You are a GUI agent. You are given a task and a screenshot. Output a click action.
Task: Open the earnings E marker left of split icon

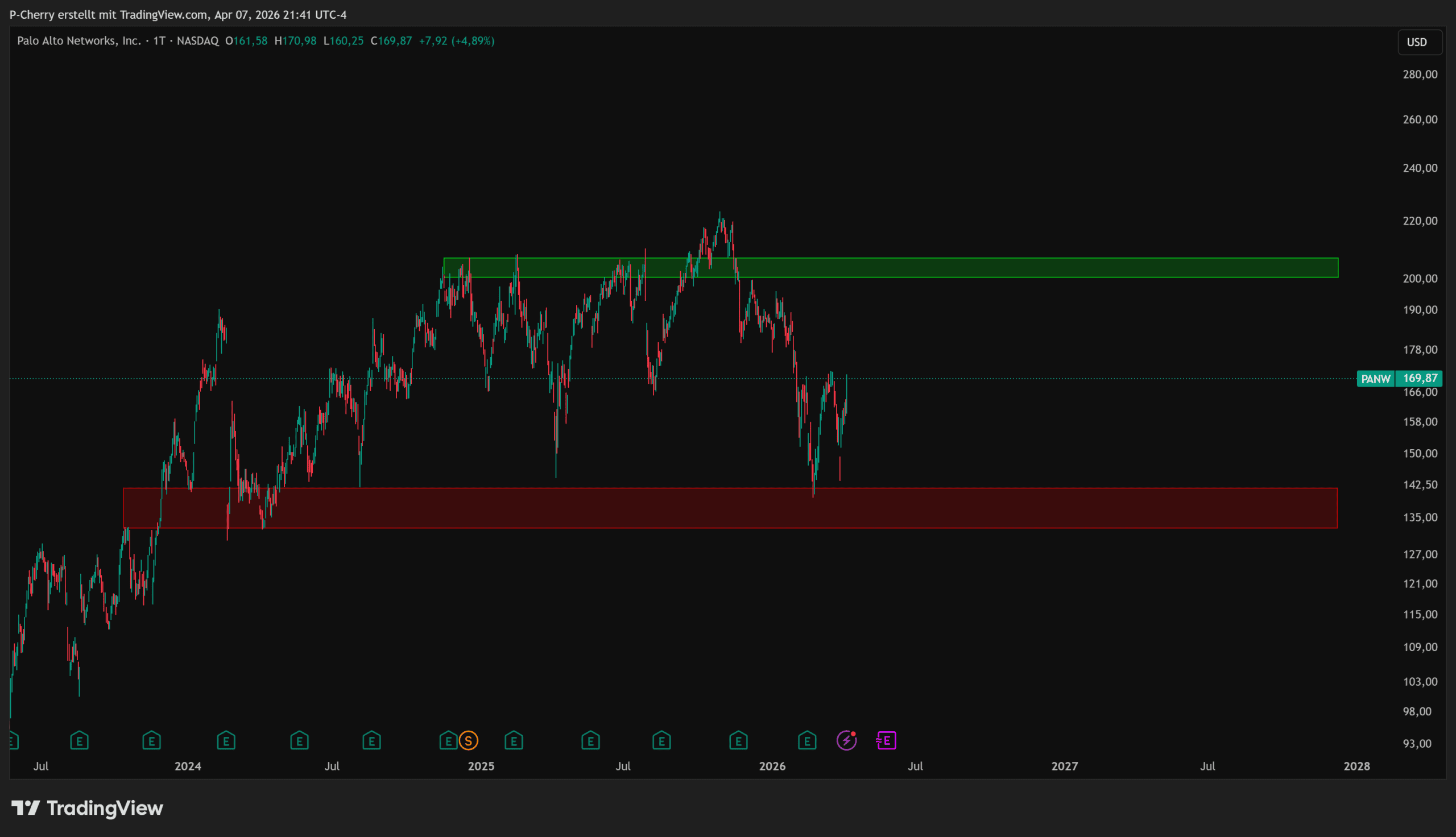448,740
